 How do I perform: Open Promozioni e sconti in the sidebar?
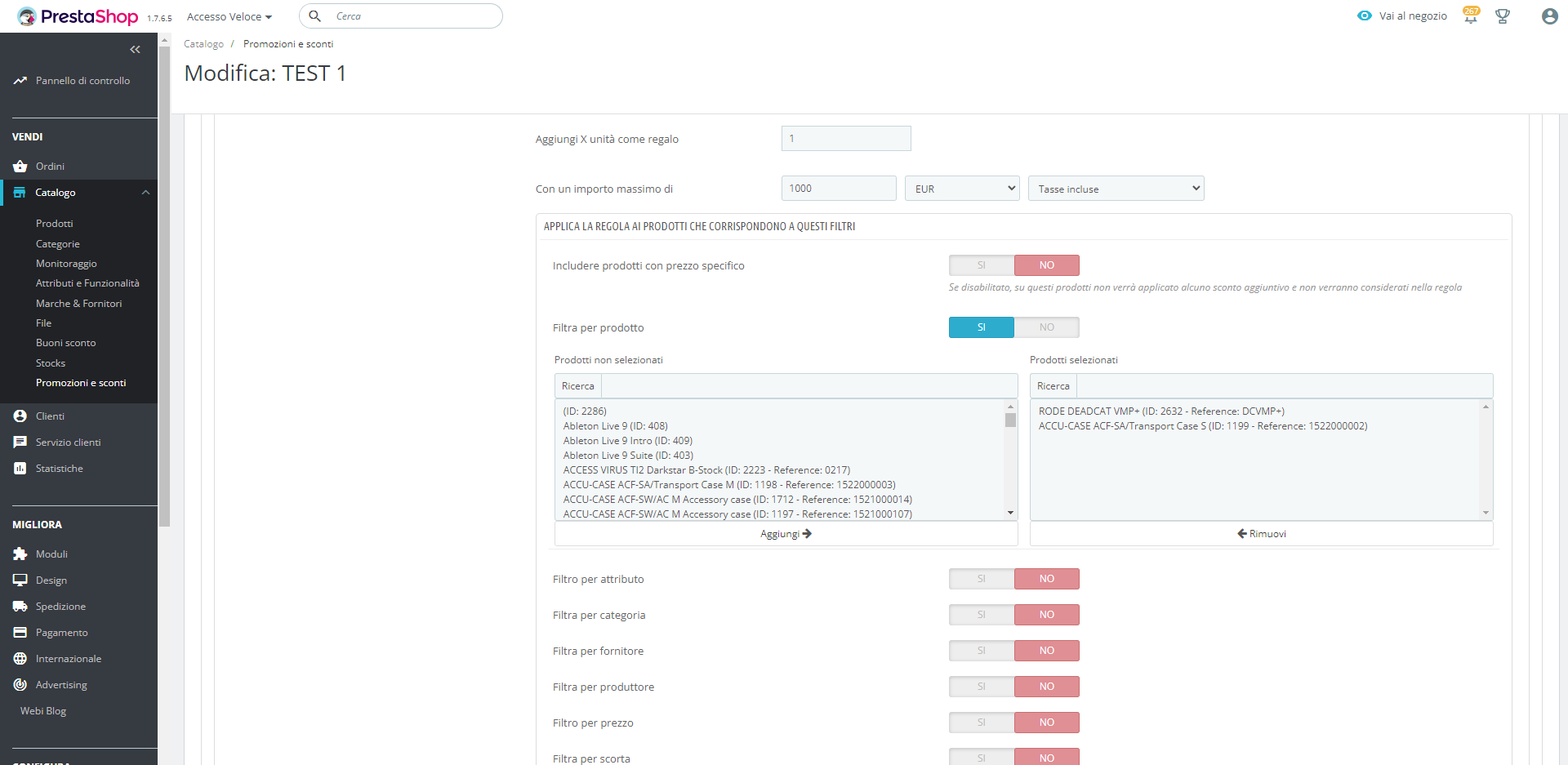pos(81,383)
